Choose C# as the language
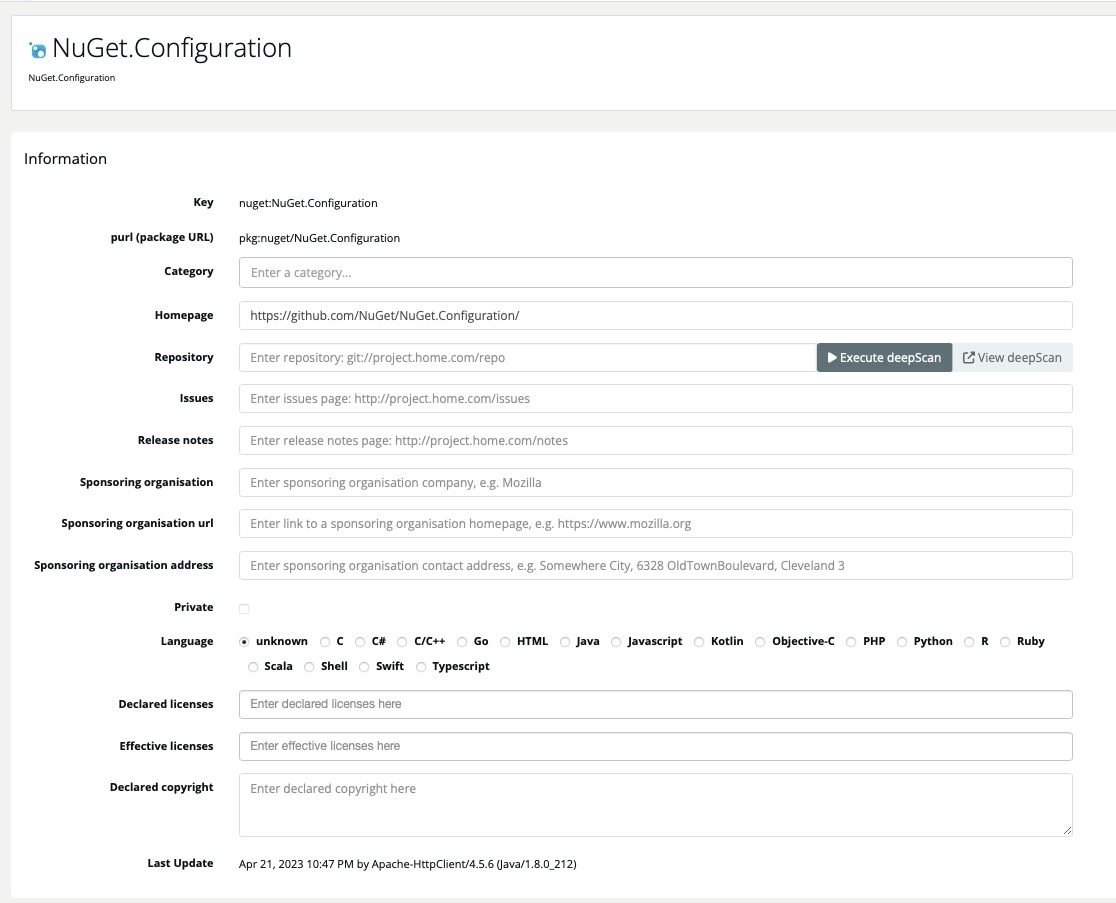 point(360,642)
